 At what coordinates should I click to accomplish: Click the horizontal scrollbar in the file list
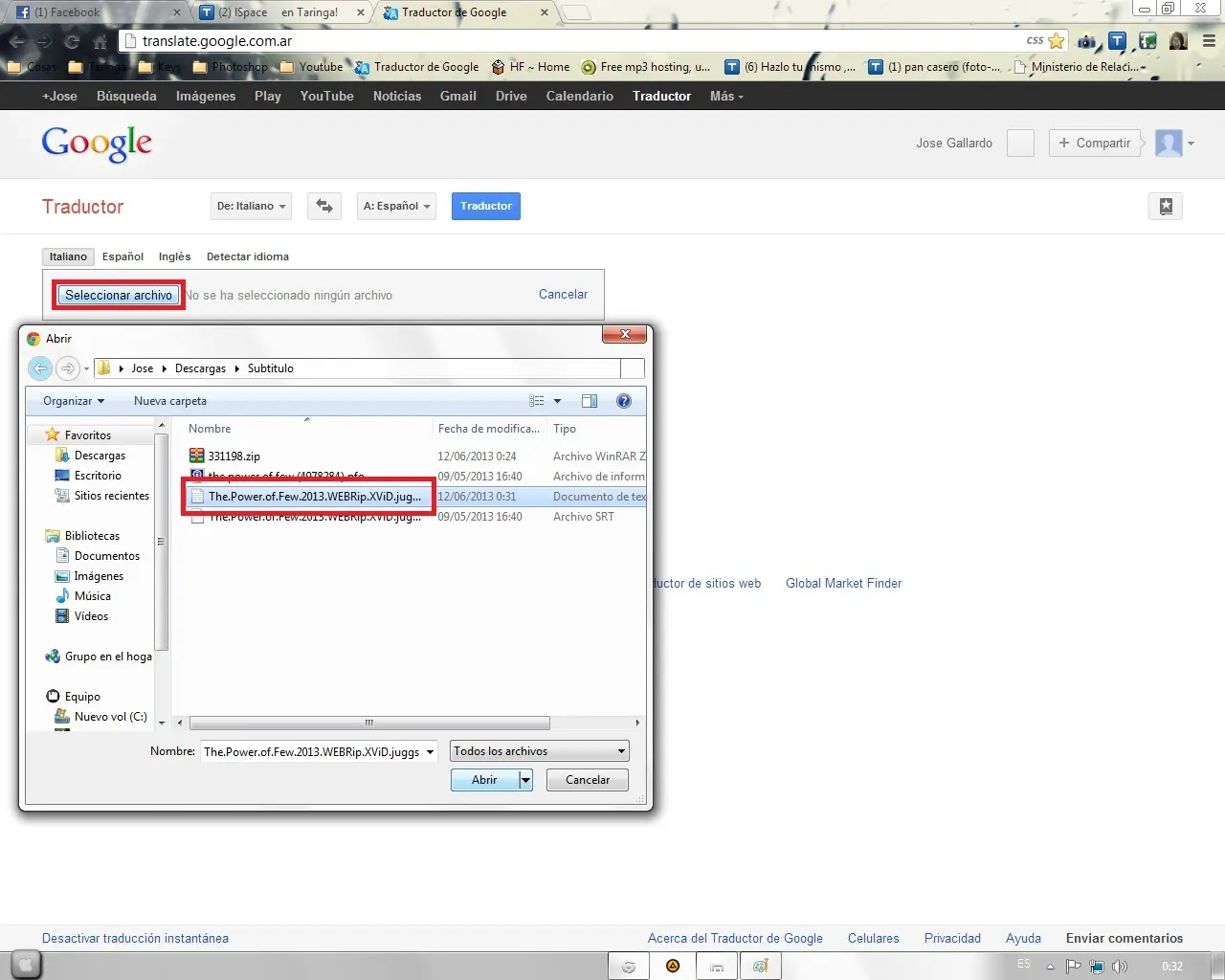[x=369, y=724]
